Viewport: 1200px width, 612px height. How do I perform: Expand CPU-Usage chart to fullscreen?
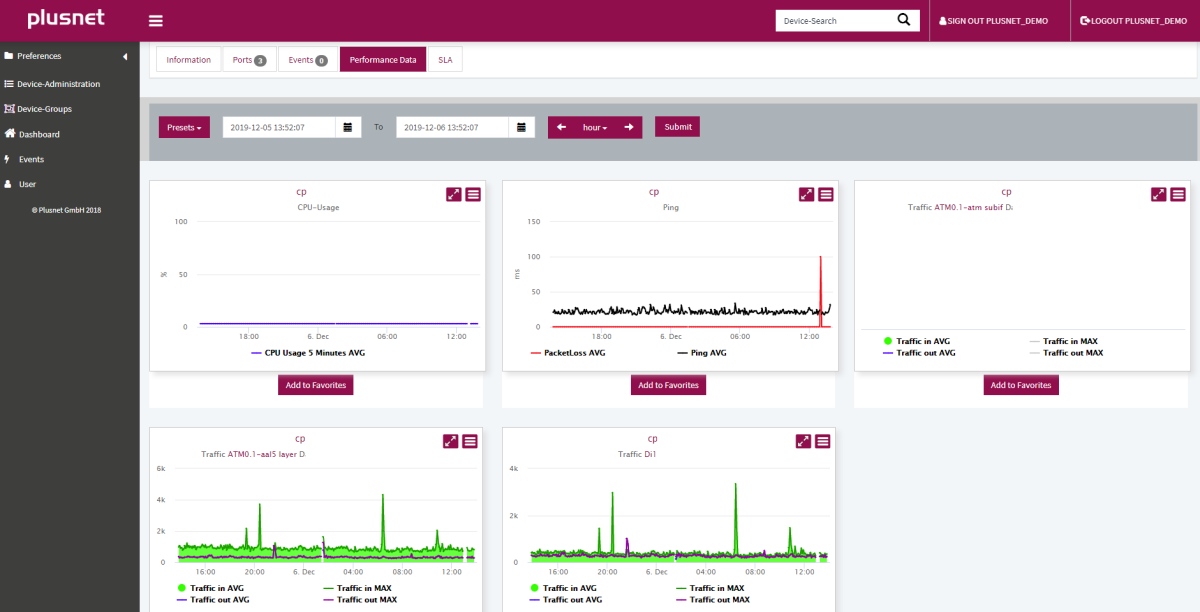[454, 194]
